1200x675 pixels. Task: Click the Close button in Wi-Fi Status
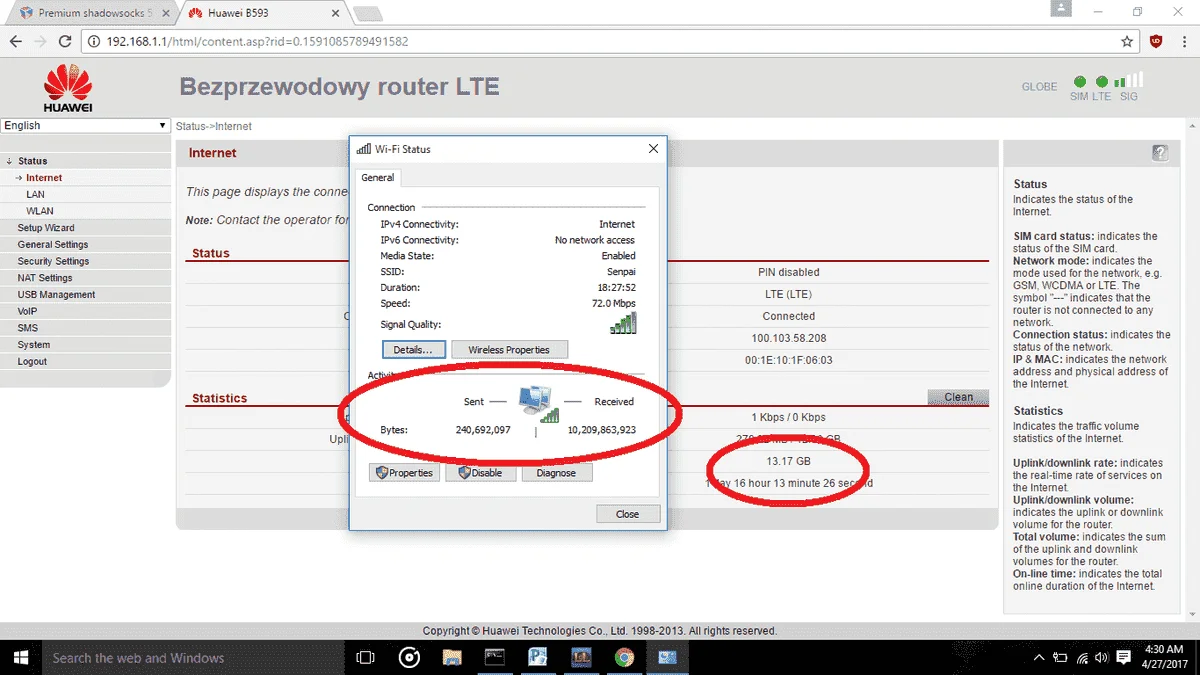(628, 514)
